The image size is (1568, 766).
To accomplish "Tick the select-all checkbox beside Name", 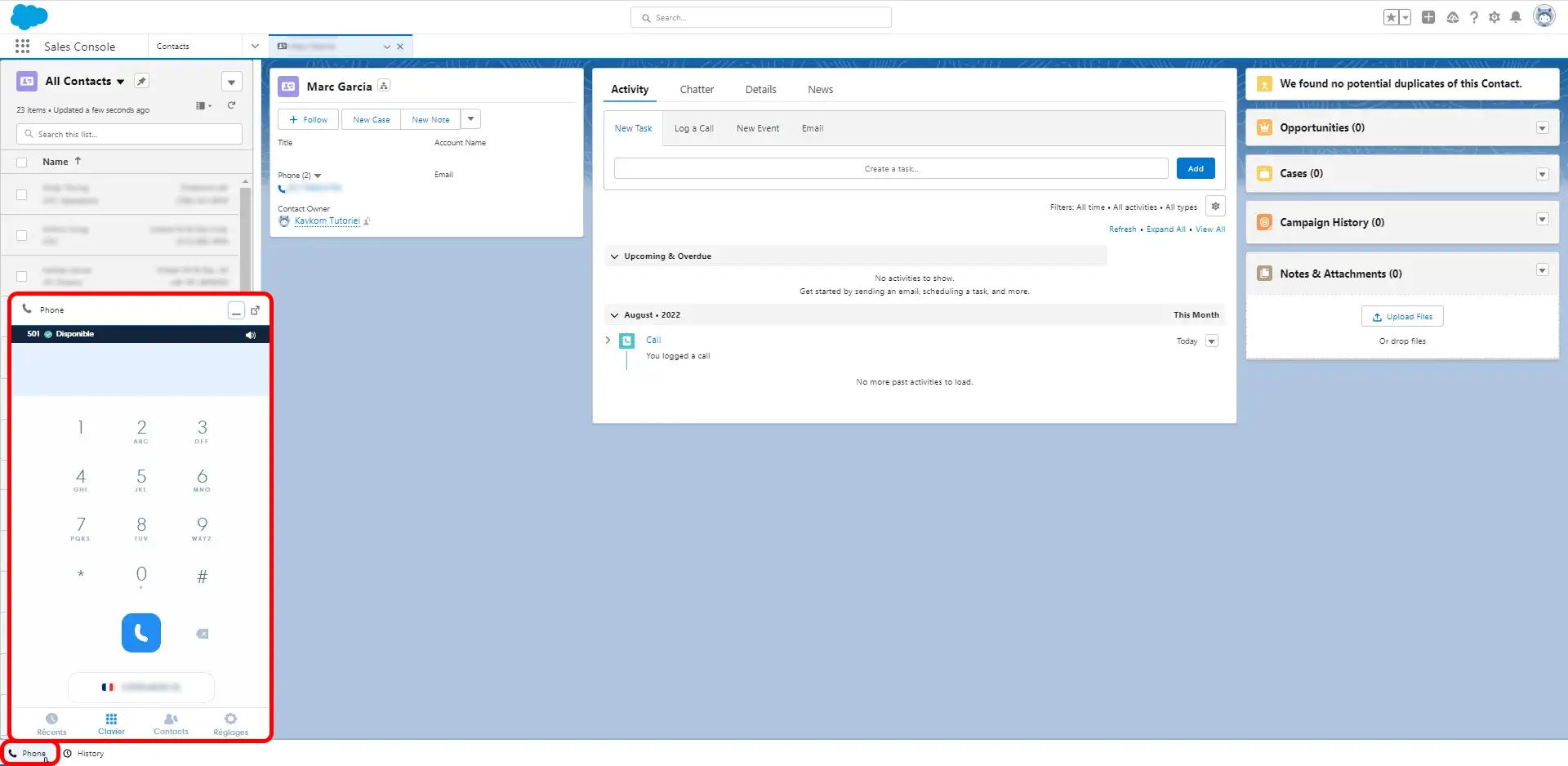I will (22, 163).
